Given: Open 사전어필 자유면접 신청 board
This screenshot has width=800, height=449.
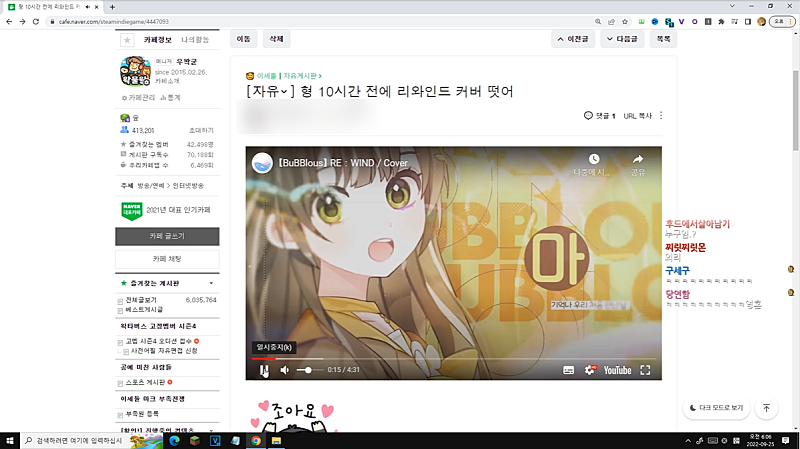Looking at the screenshot, I should pyautogui.click(x=164, y=351).
